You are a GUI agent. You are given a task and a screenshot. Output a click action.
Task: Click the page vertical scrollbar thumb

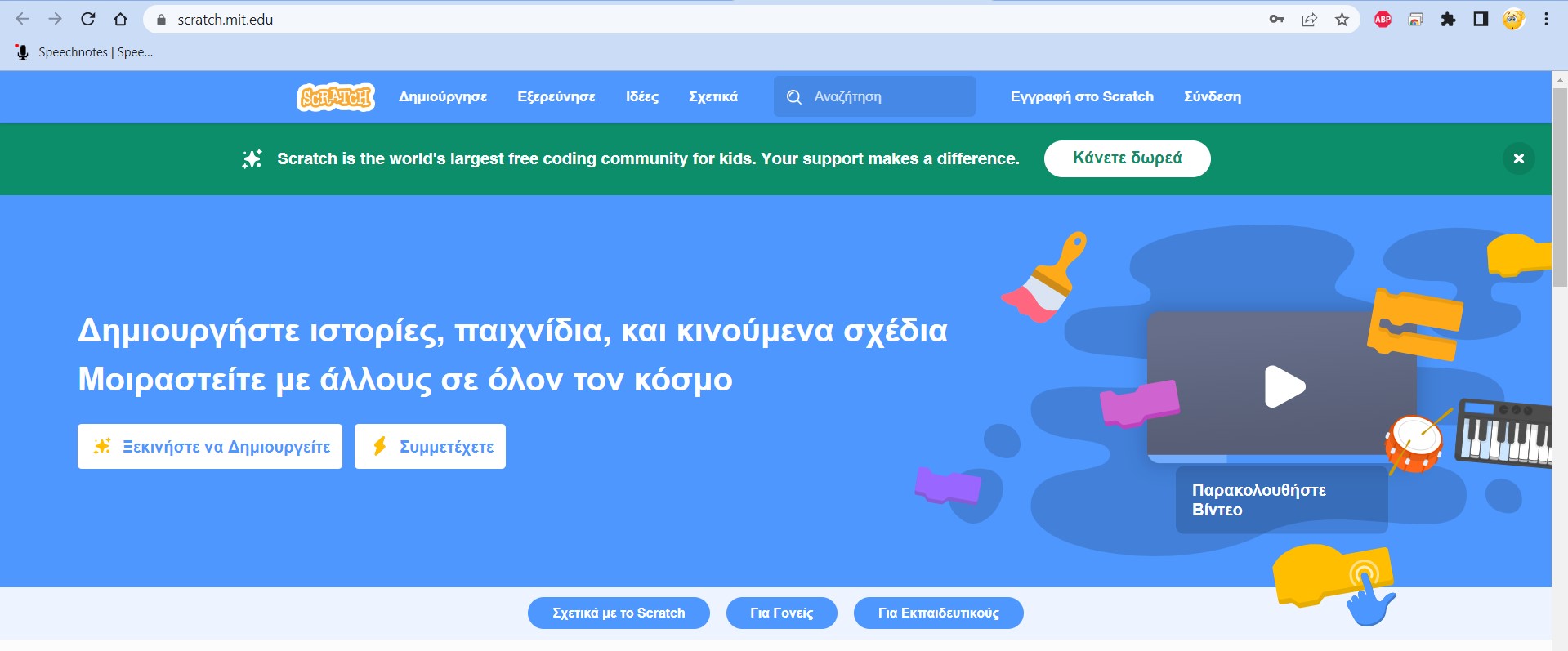pyautogui.click(x=1560, y=187)
